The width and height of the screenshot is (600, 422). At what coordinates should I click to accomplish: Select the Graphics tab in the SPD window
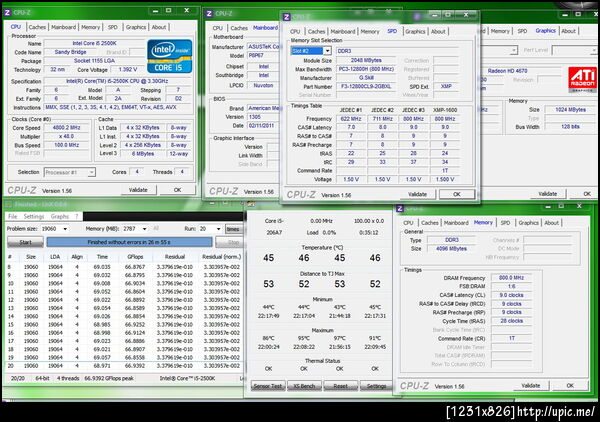(x=415, y=31)
